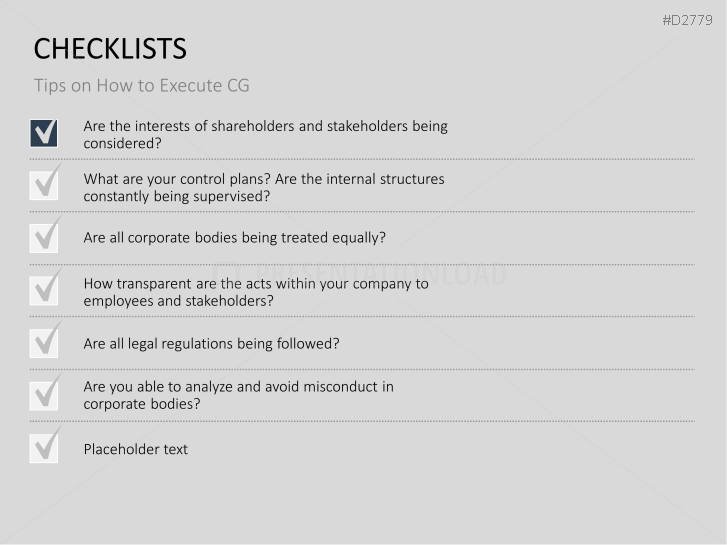Uncheck the dark checkbox for shareholders interests
This screenshot has width=727, height=545.
pyautogui.click(x=44, y=133)
